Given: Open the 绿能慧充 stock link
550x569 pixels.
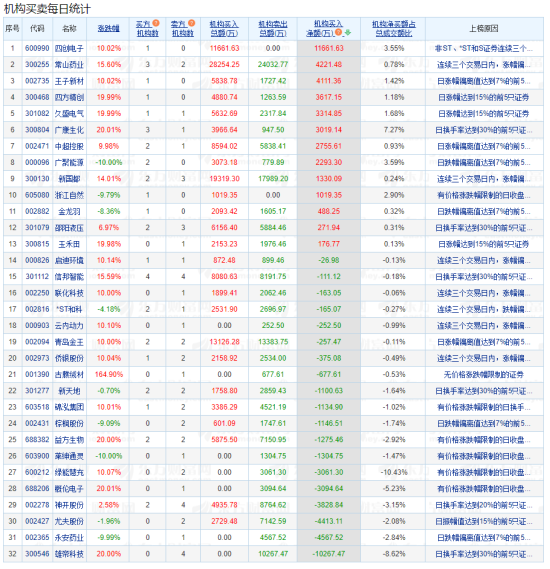Looking at the screenshot, I should click(x=69, y=472).
